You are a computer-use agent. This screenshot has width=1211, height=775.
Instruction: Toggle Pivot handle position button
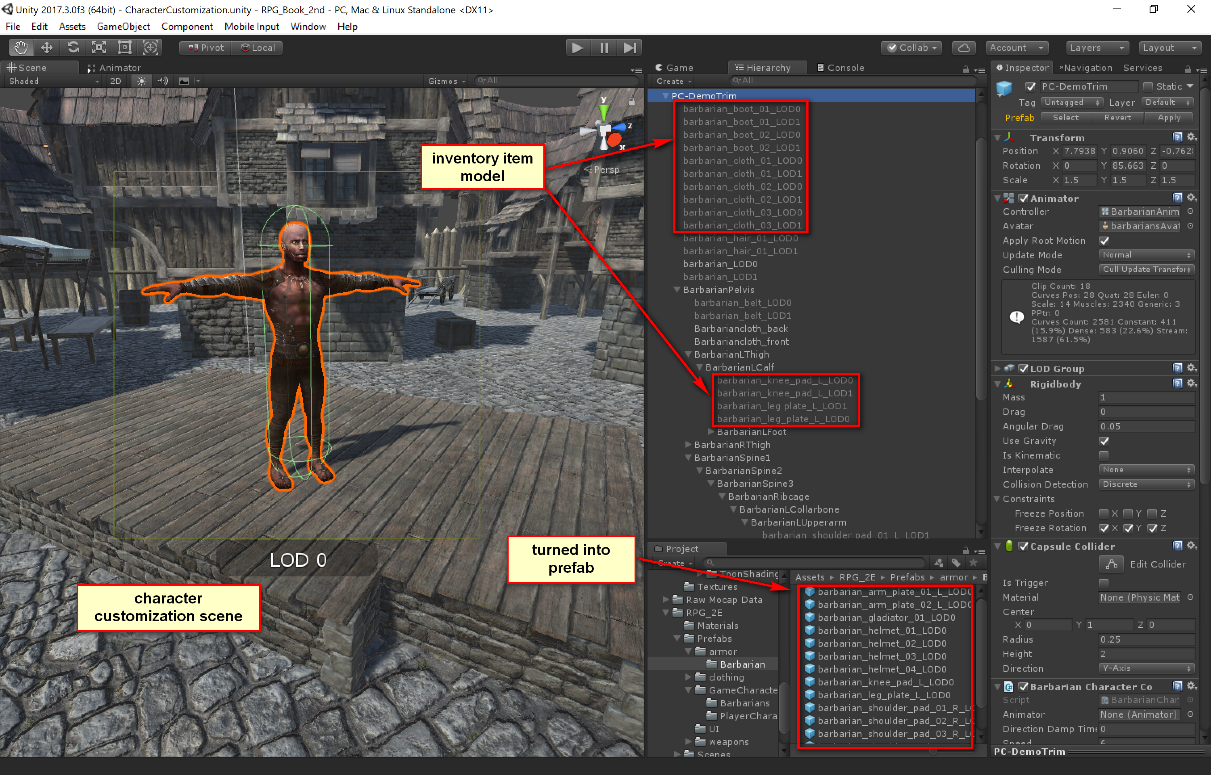click(x=206, y=47)
